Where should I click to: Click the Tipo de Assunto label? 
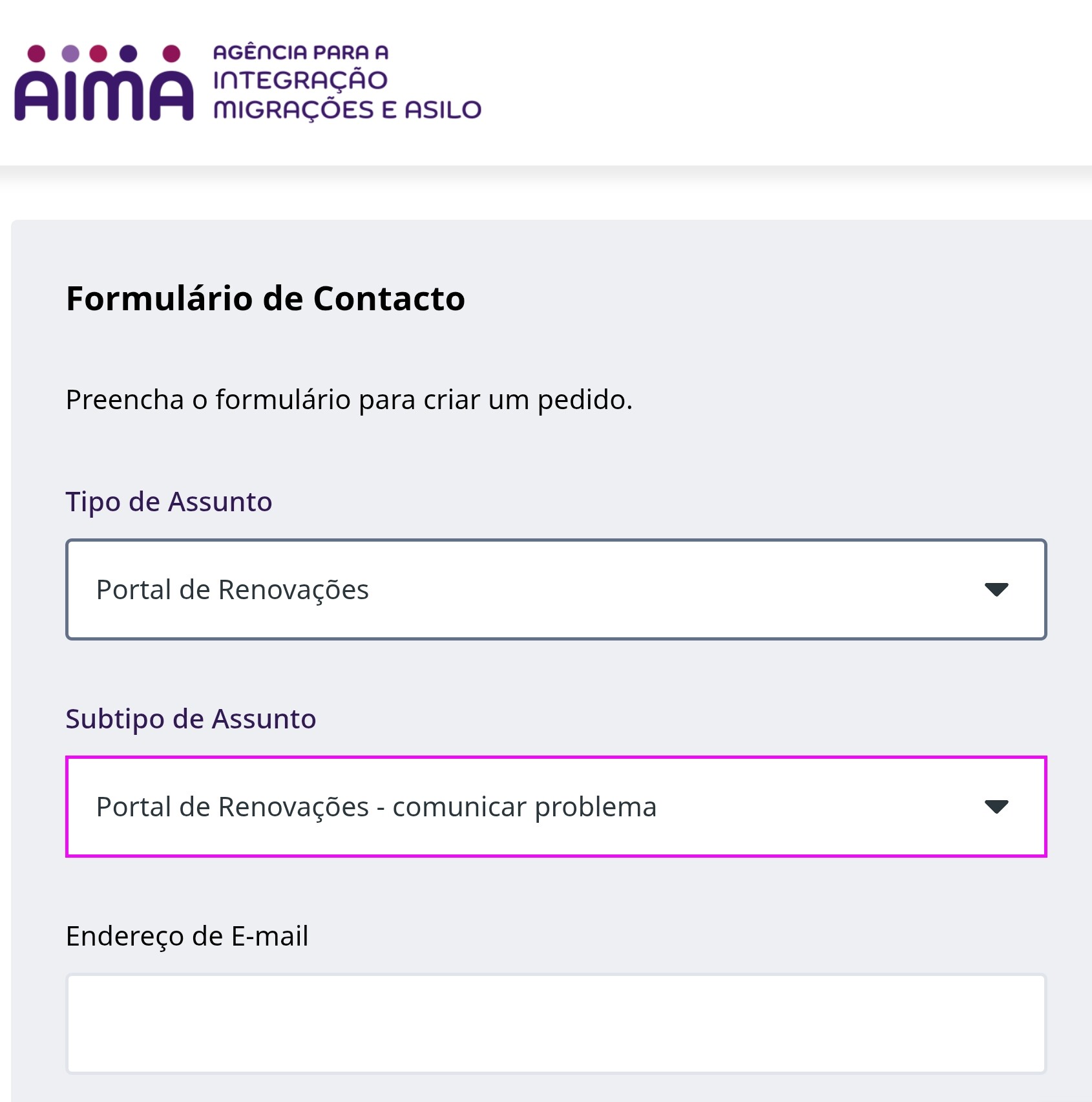coord(169,502)
